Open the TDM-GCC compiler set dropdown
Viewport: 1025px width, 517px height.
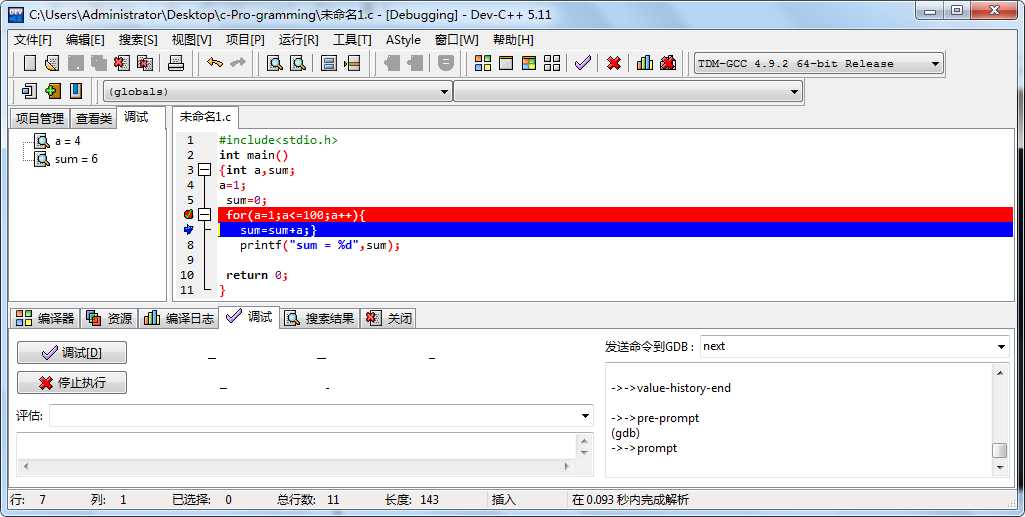click(935, 63)
